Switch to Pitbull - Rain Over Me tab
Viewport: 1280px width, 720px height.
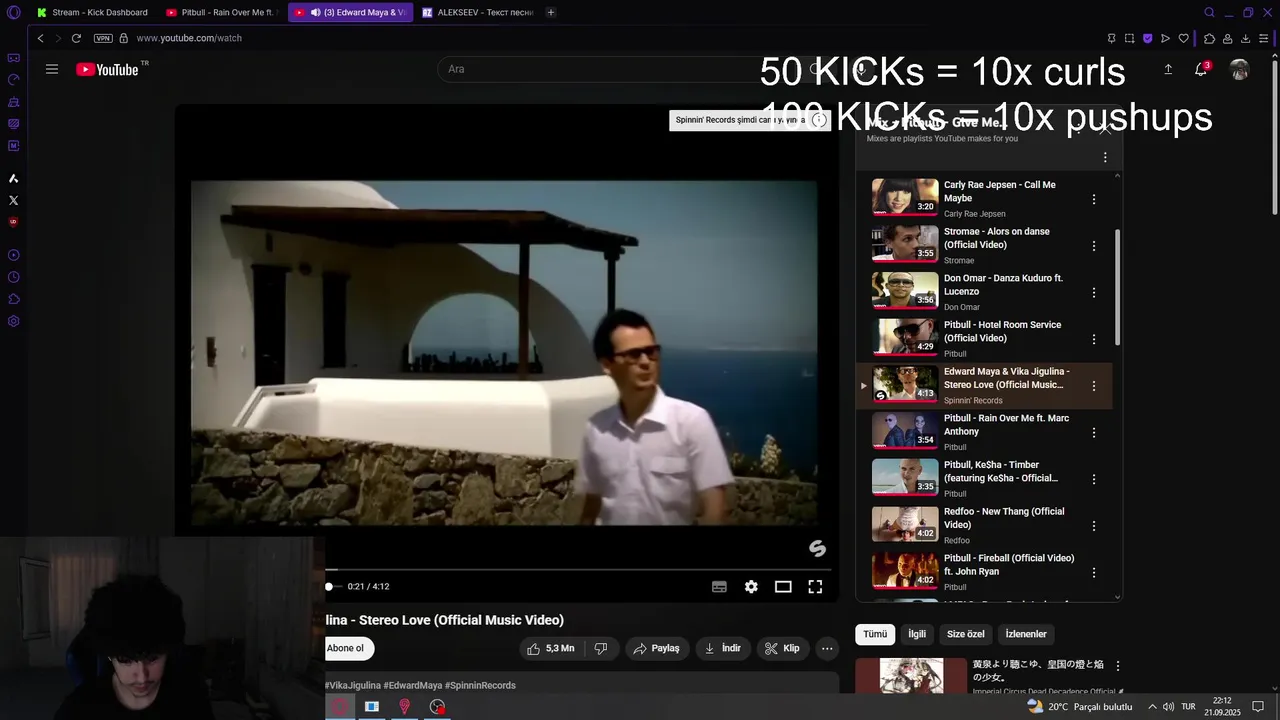(x=221, y=12)
